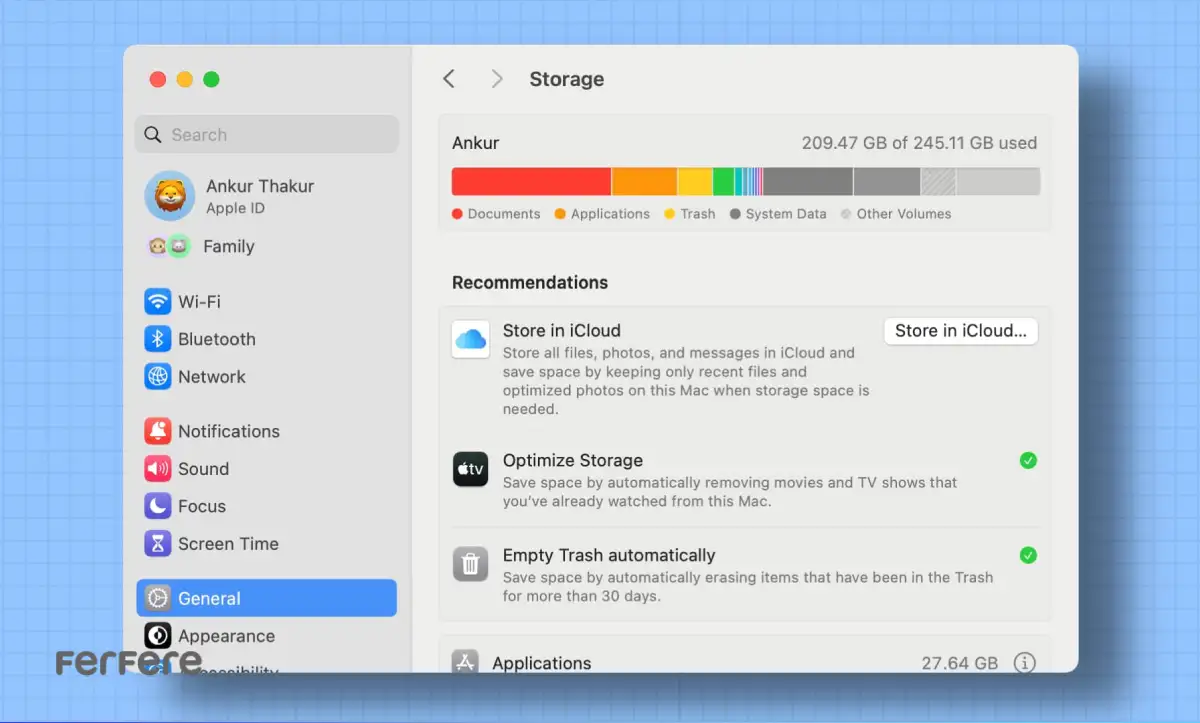This screenshot has width=1200, height=723.
Task: Click the Optimize Storage title text
Action: point(573,461)
